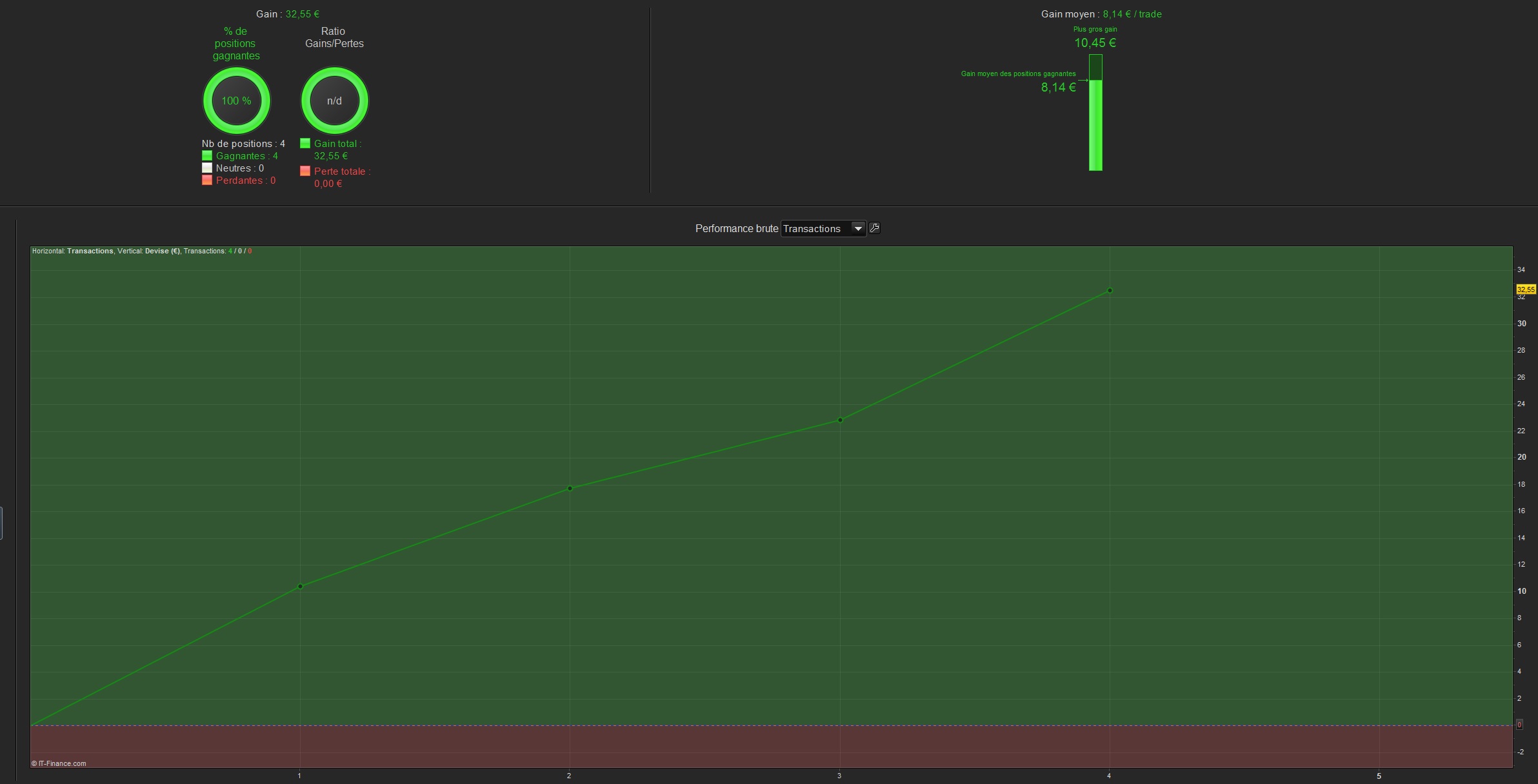1538x784 pixels.
Task: Open chart settings with the wrench icon
Action: point(874,228)
